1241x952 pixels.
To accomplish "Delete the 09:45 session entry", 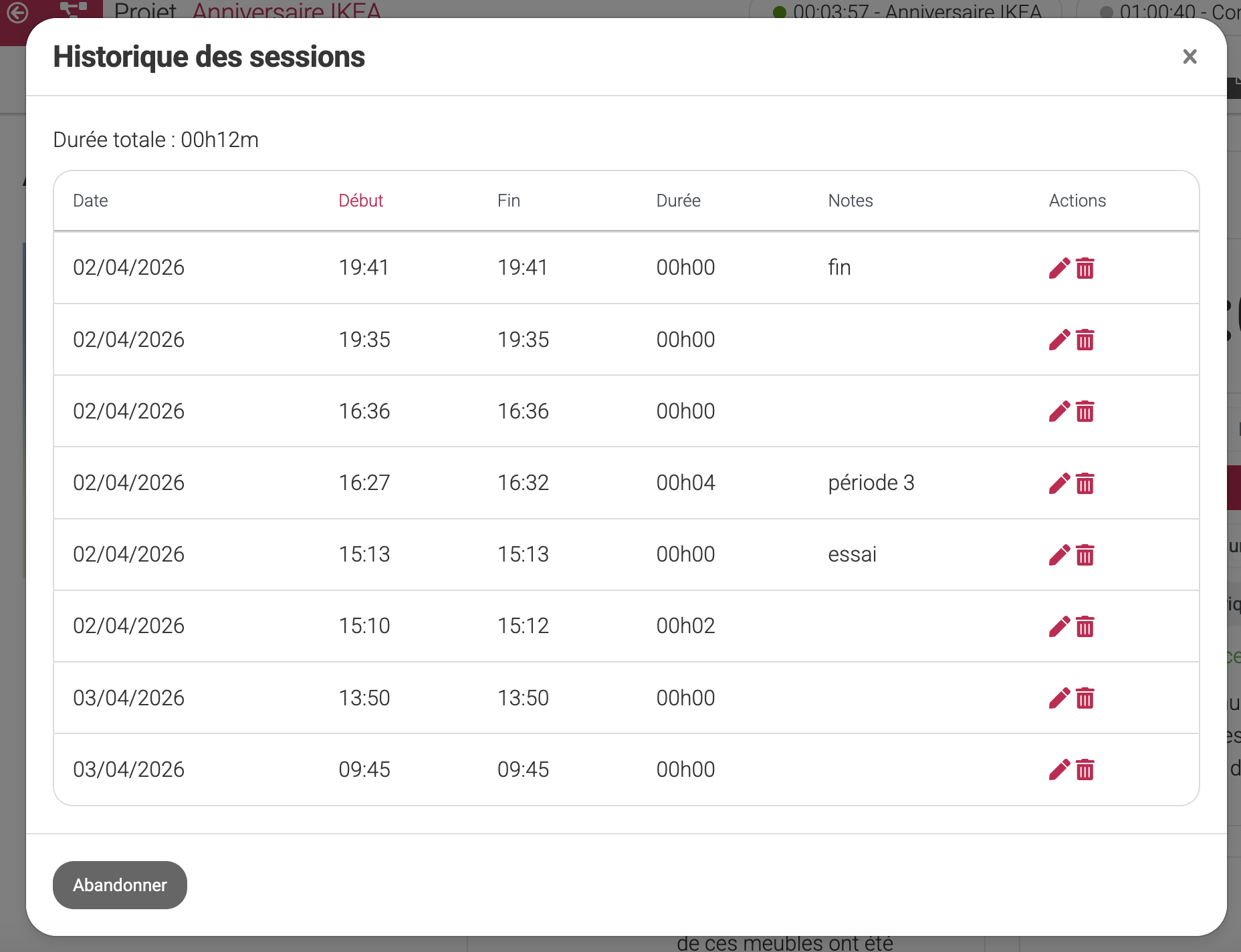I will (1085, 769).
